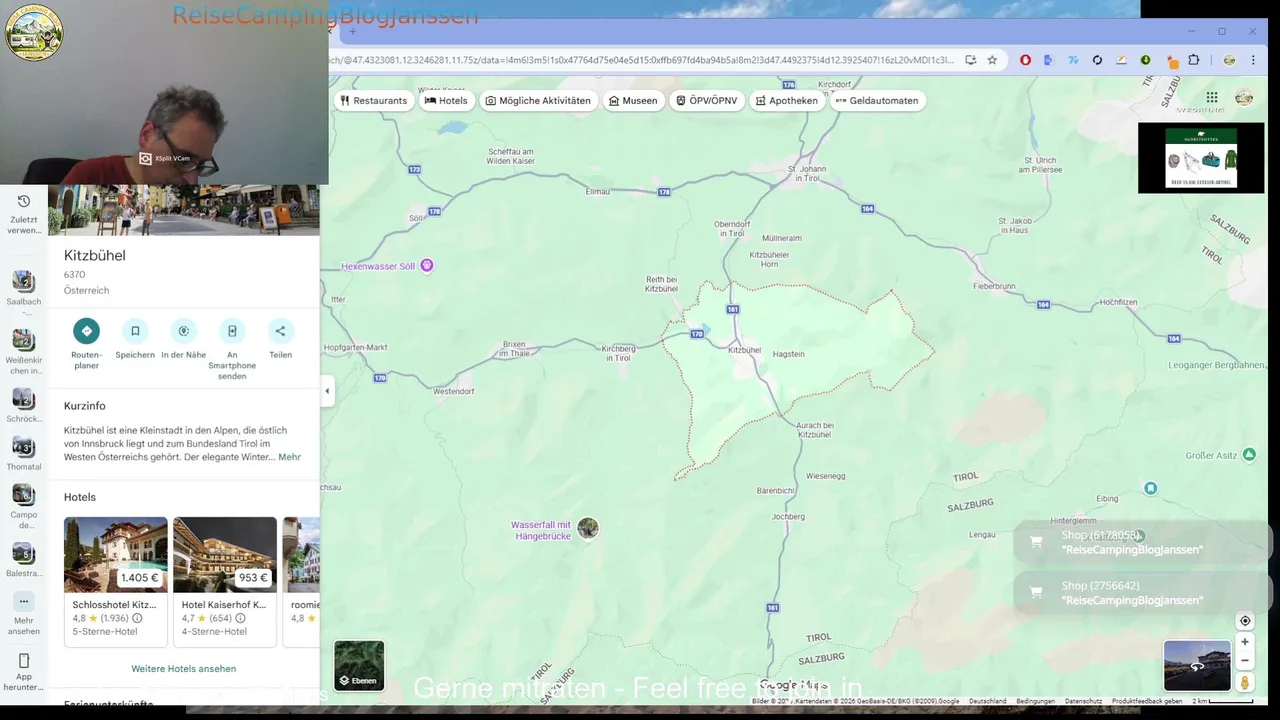Open the Zuletzt verwendet history icon
This screenshot has width=1280, height=720.
24,202
